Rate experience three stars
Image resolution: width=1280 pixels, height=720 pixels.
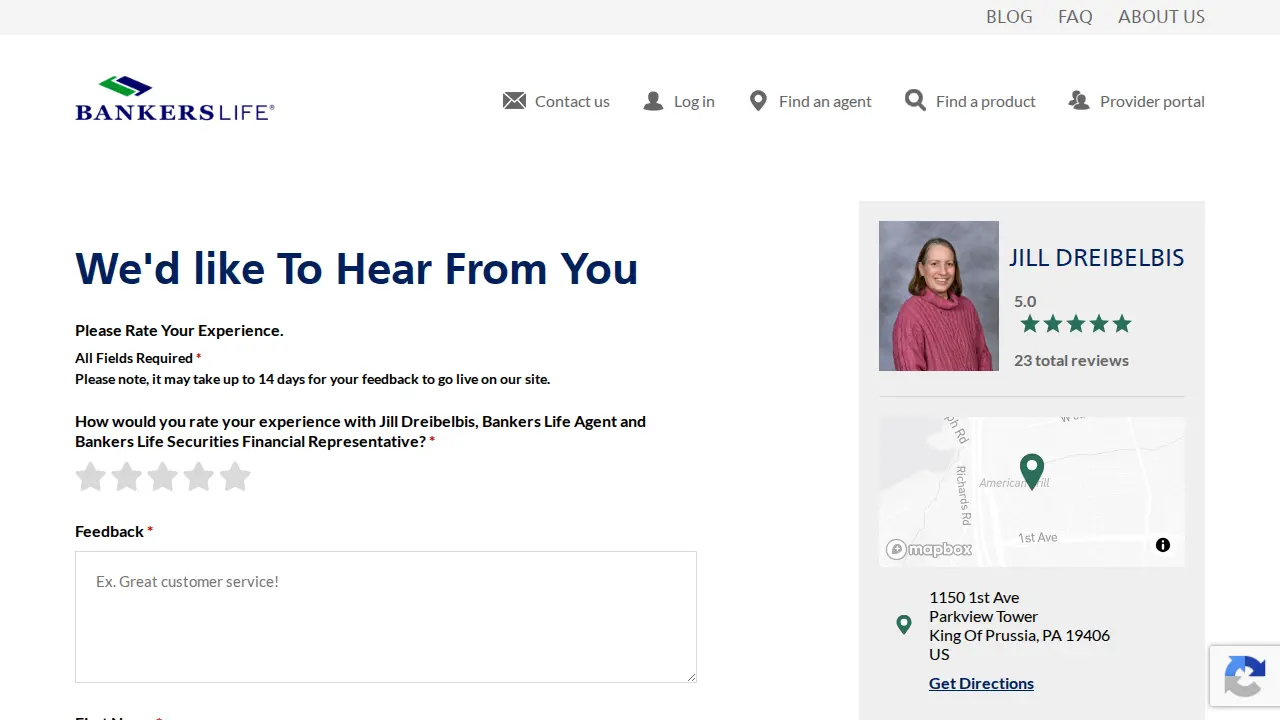(x=163, y=477)
